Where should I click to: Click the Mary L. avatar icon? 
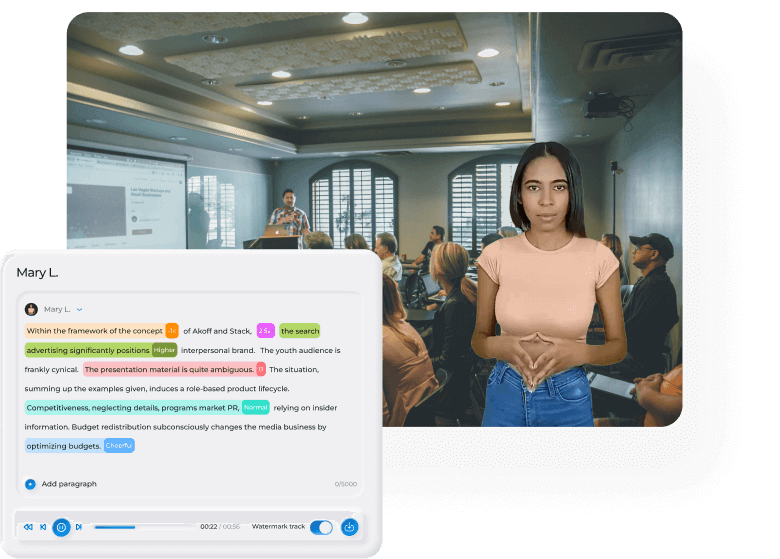[31, 309]
